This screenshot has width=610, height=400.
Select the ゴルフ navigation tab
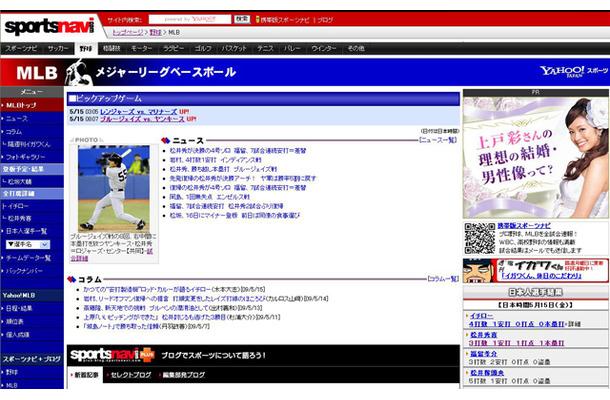click(x=203, y=48)
